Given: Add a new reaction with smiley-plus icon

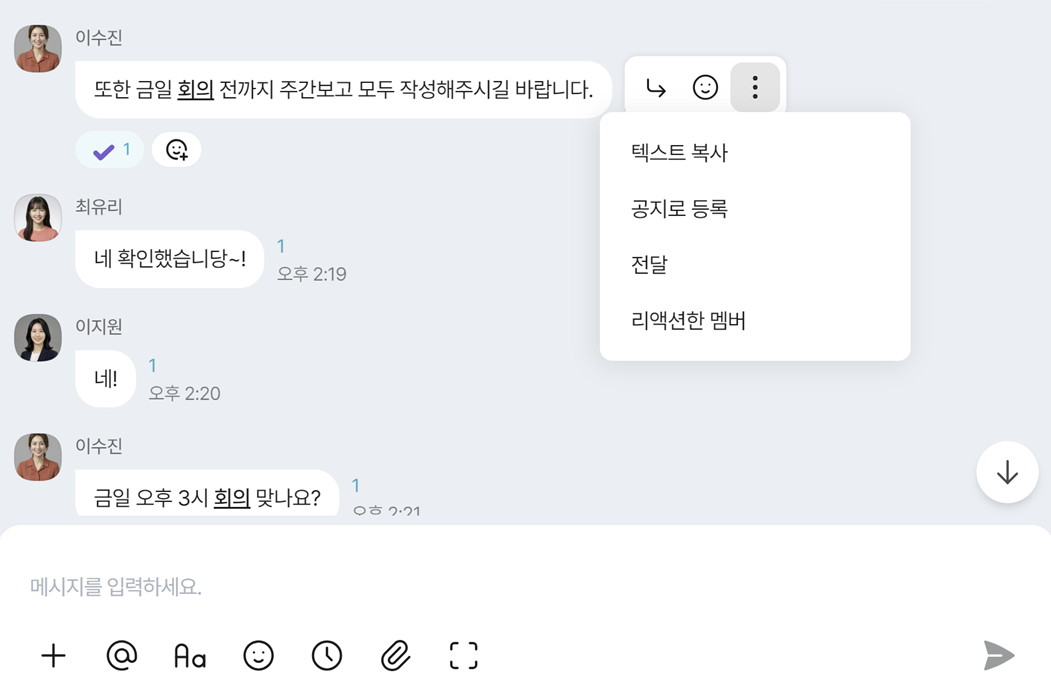Looking at the screenshot, I should pos(176,150).
